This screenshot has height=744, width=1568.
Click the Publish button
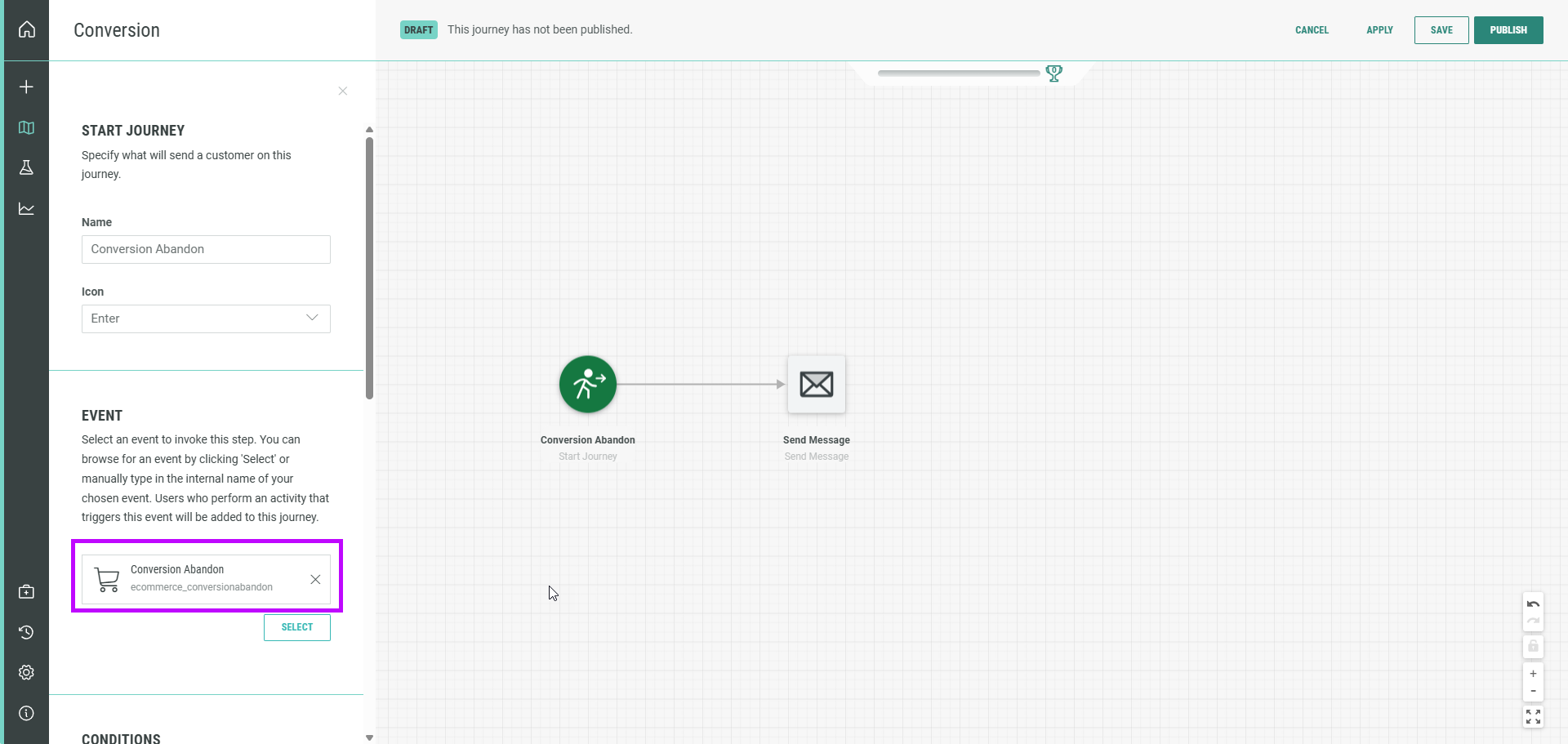(x=1508, y=30)
